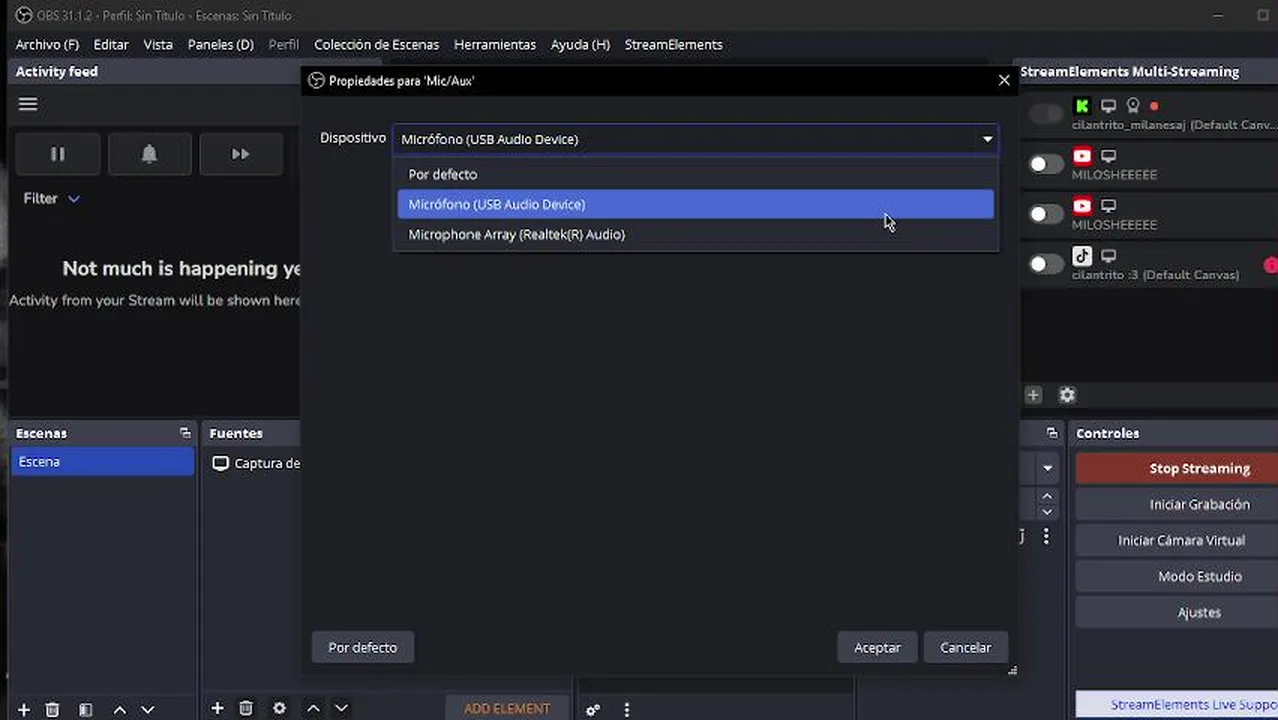Choose Por defecto from device list
Viewport: 1278px width, 720px height.
coord(696,174)
